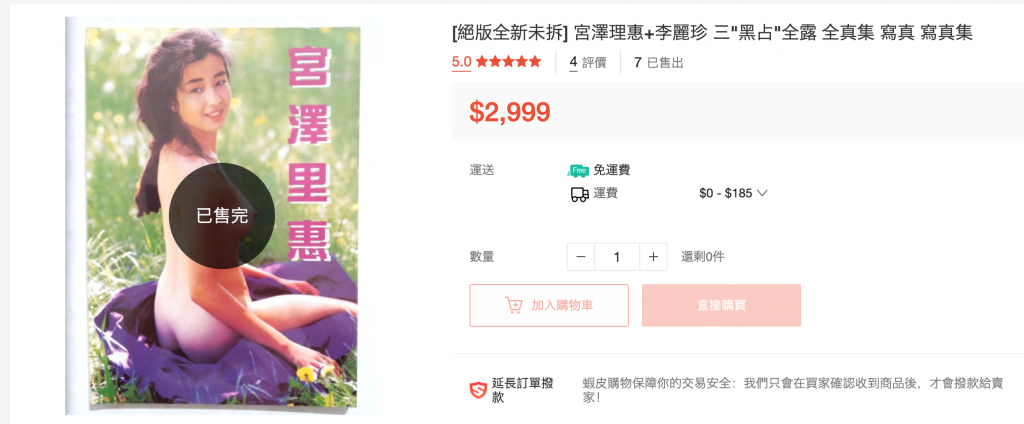Viewport: 1024px width, 424px height.
Task: Click the shipping fee chevron arrow
Action: [761, 193]
